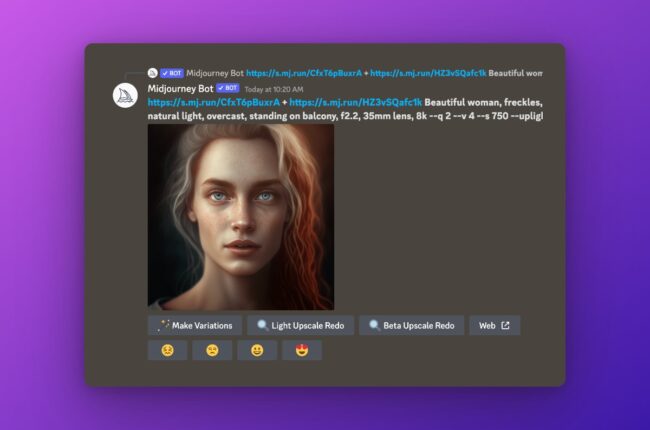Viewport: 650px width, 430px height.
Task: React with the disappointed face emoji button
Action: pyautogui.click(x=167, y=350)
